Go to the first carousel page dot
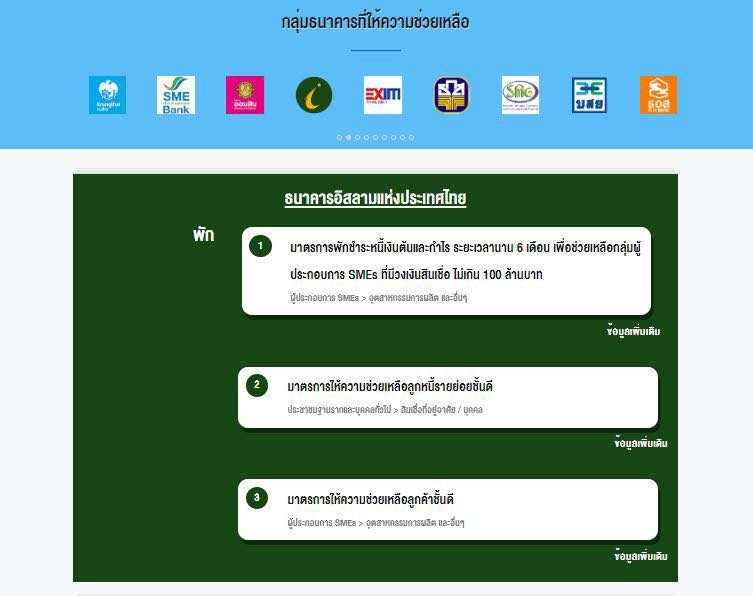 pyautogui.click(x=339, y=138)
